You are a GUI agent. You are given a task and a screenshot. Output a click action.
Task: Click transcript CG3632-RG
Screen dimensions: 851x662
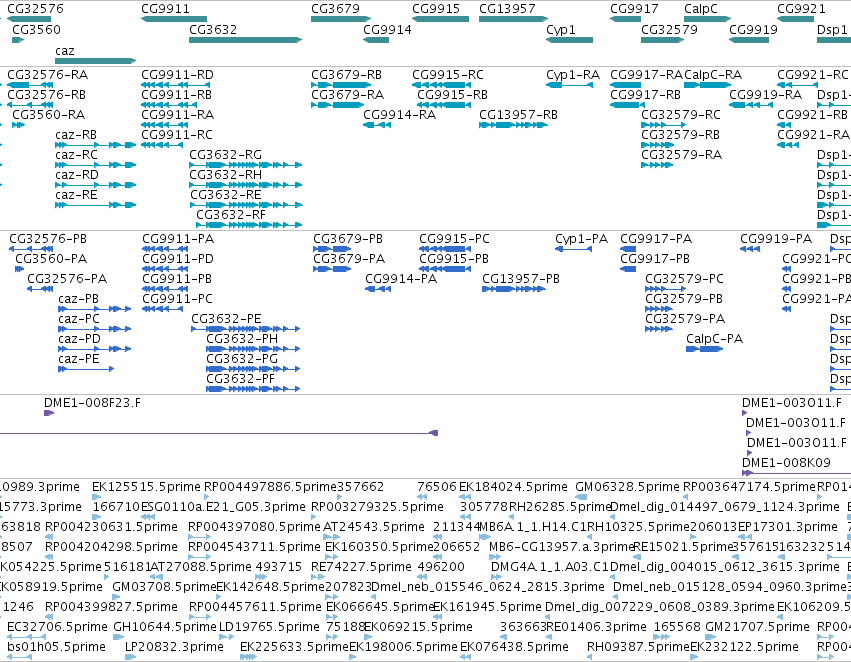(x=225, y=155)
